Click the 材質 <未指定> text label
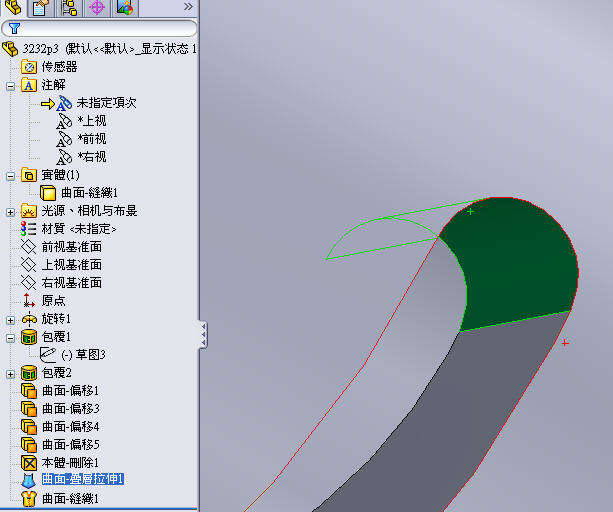613x512 pixels. pos(79,229)
